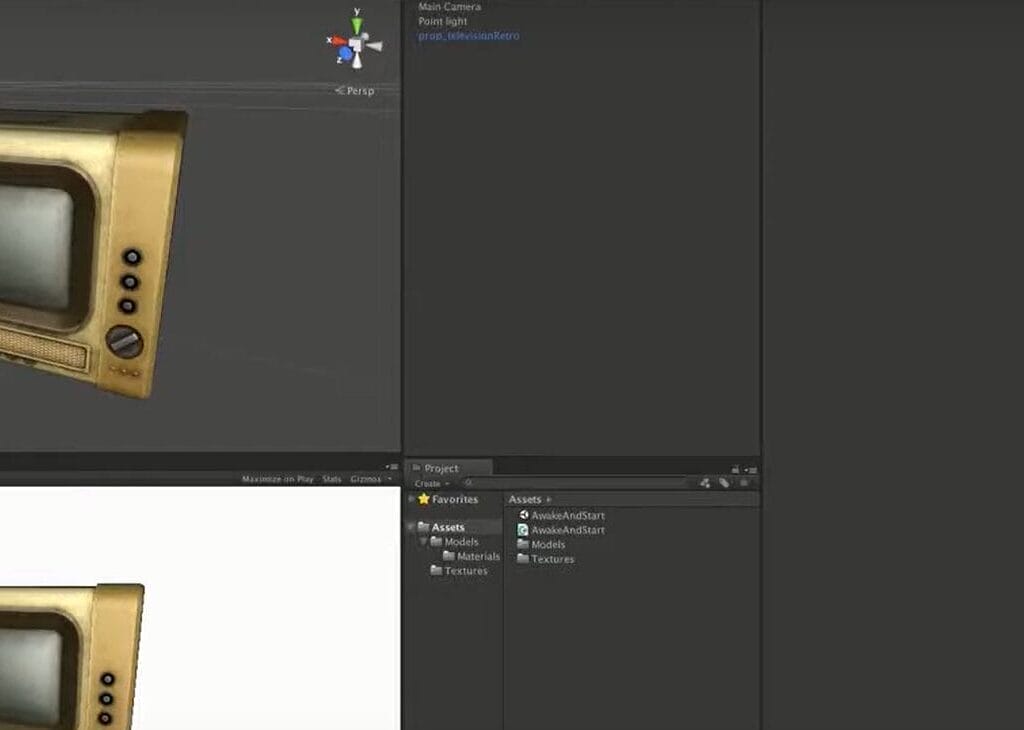Select the Models folder in the Project tree
Screen dimensions: 1024x730
pos(462,542)
